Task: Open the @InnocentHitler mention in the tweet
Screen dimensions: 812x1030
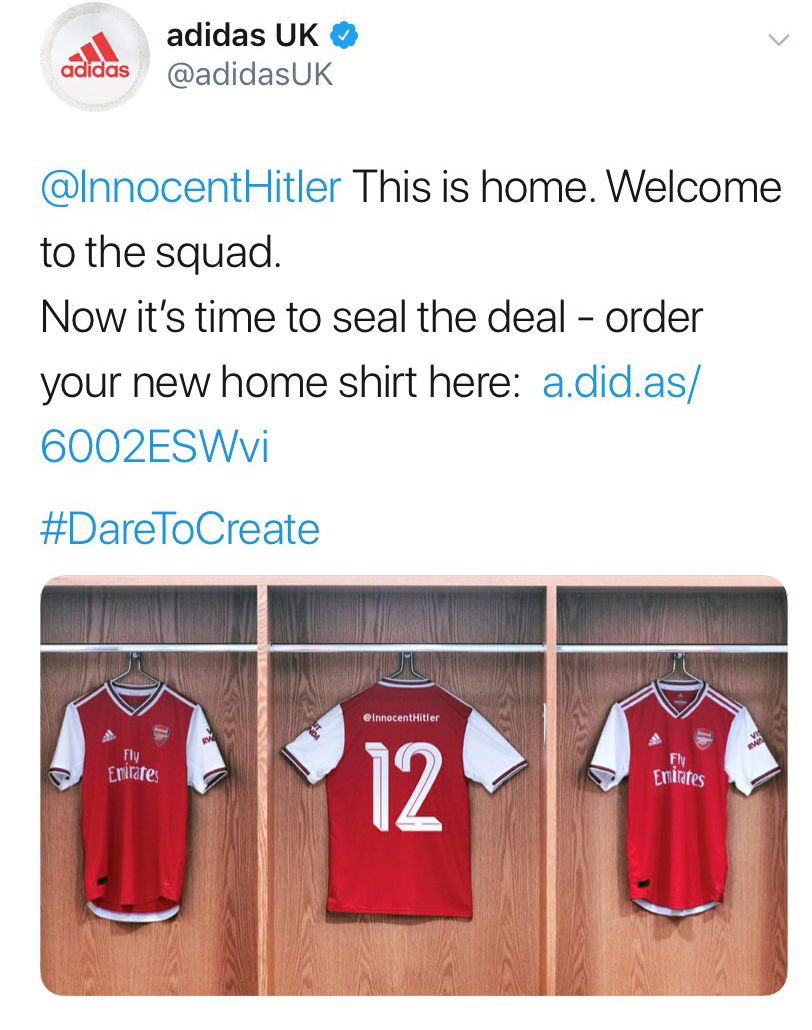Action: (x=191, y=187)
